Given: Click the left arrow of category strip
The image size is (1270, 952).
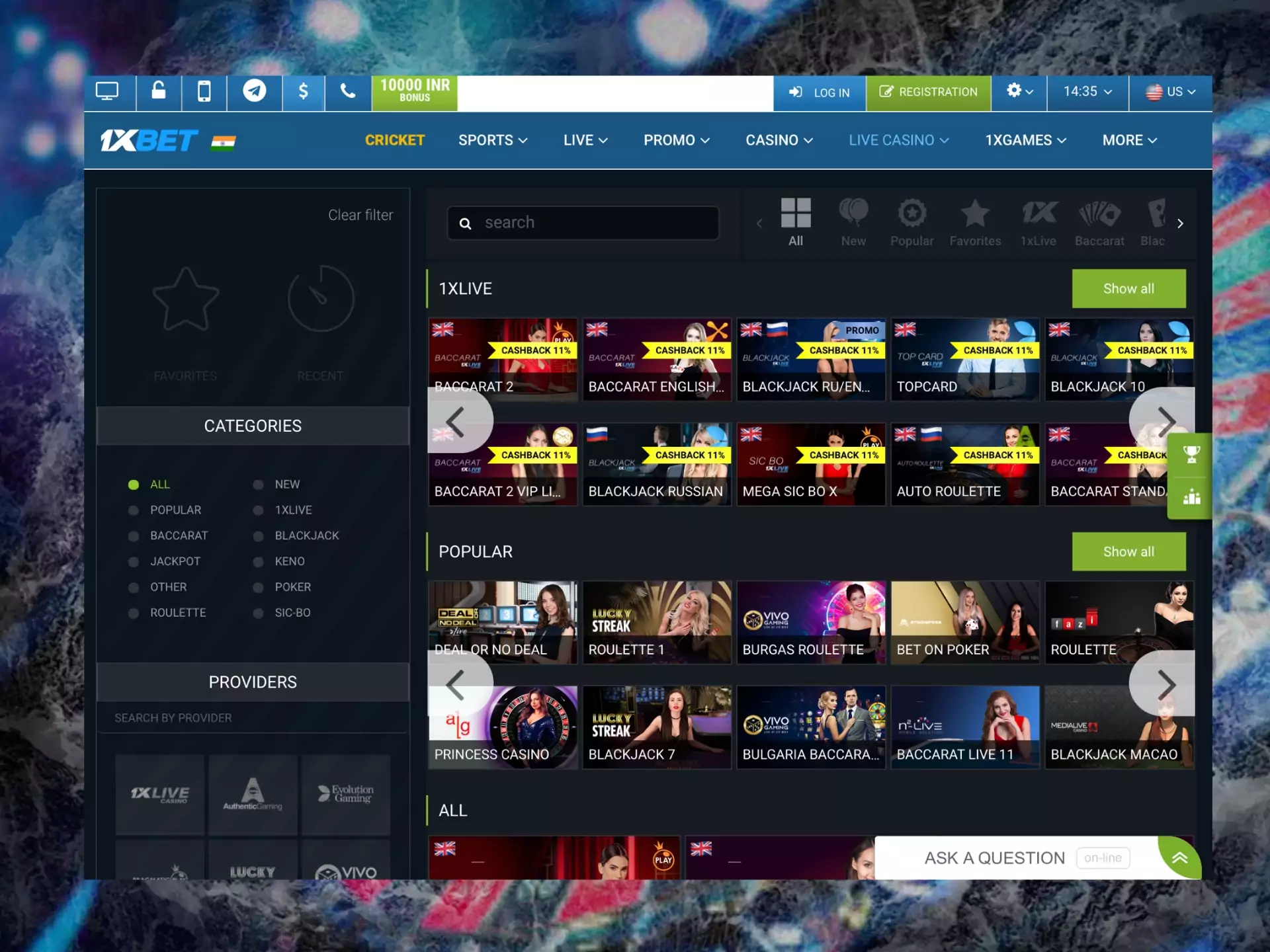Looking at the screenshot, I should [759, 223].
